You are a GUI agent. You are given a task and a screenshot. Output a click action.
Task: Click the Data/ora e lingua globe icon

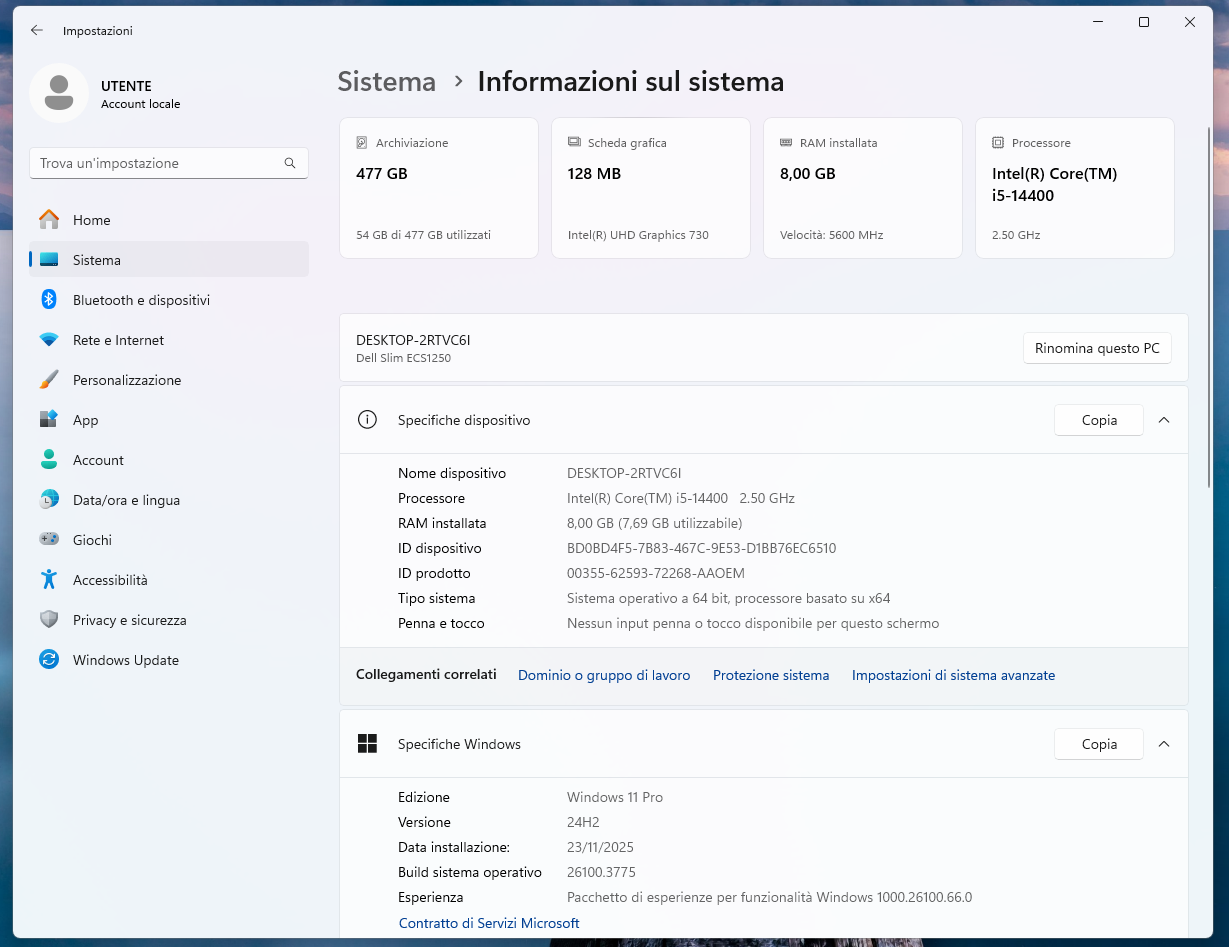pos(49,500)
